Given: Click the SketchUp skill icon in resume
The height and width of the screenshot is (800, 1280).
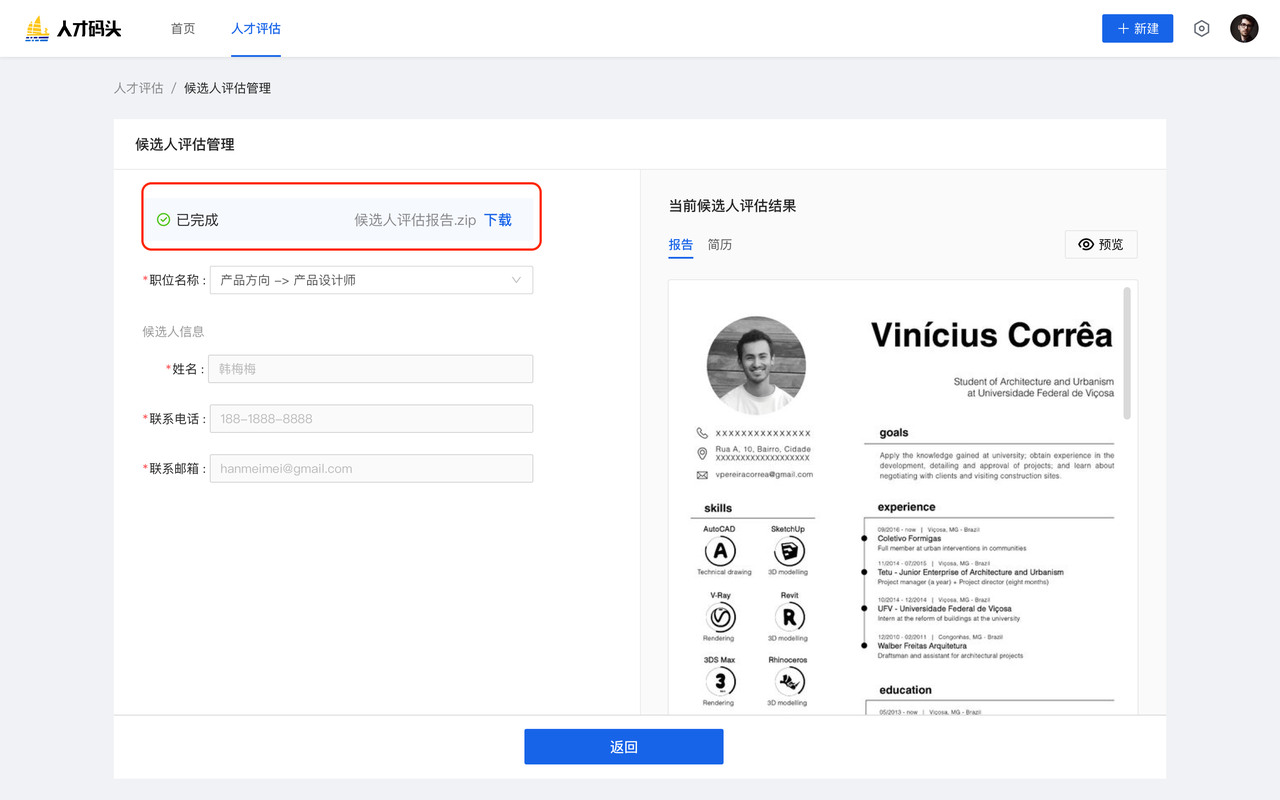Looking at the screenshot, I should pyautogui.click(x=788, y=551).
